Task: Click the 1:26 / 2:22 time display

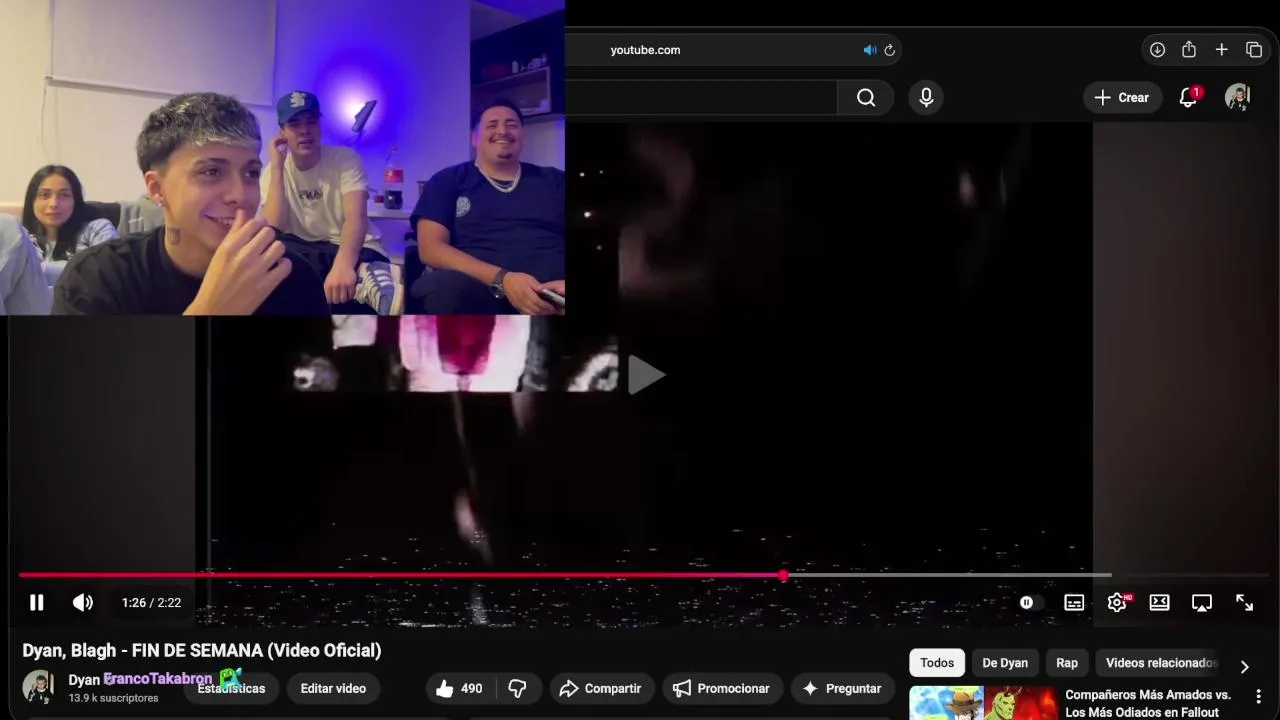Action: click(x=151, y=602)
